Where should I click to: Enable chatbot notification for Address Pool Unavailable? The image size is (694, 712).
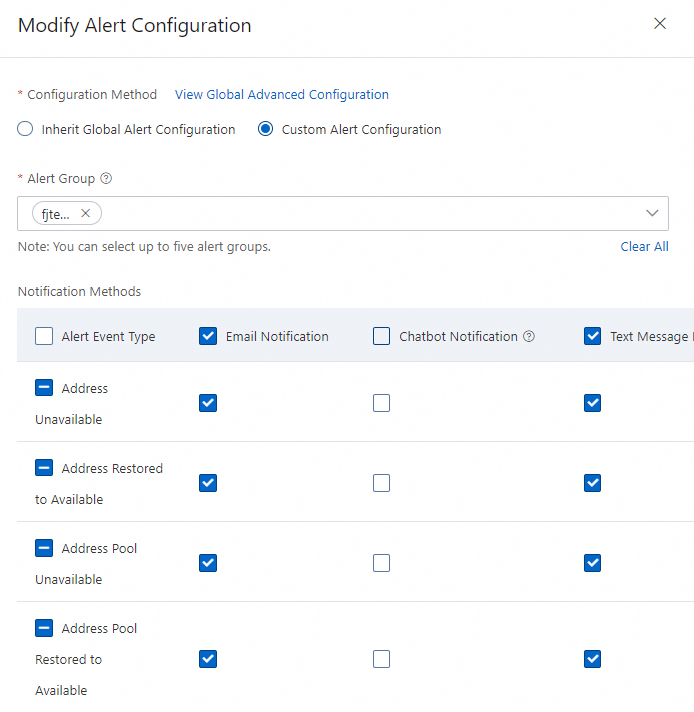[x=381, y=563]
